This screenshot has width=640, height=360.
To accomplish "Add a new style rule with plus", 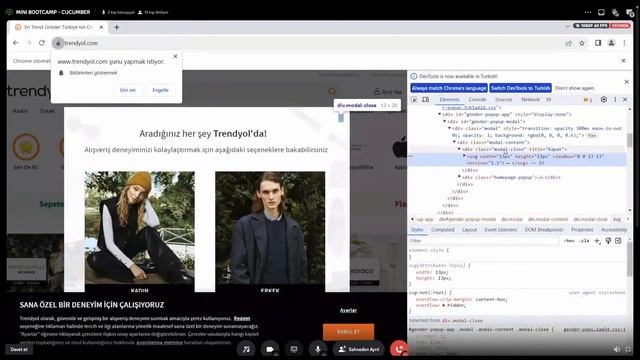I will click(597, 241).
